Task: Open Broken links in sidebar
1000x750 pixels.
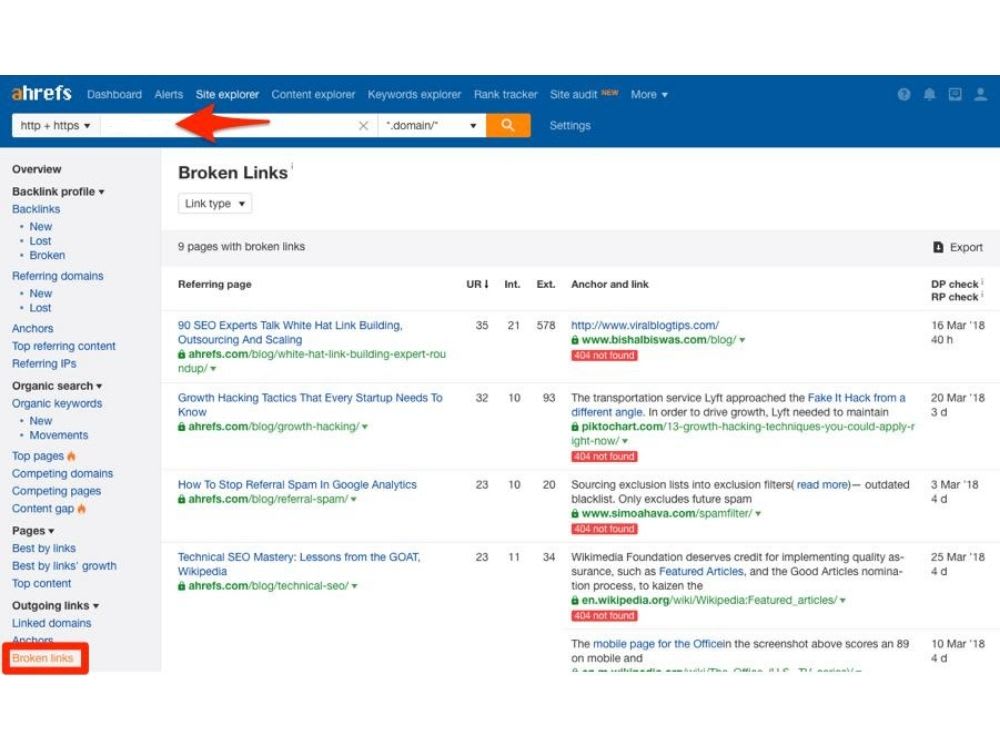Action: coord(43,658)
